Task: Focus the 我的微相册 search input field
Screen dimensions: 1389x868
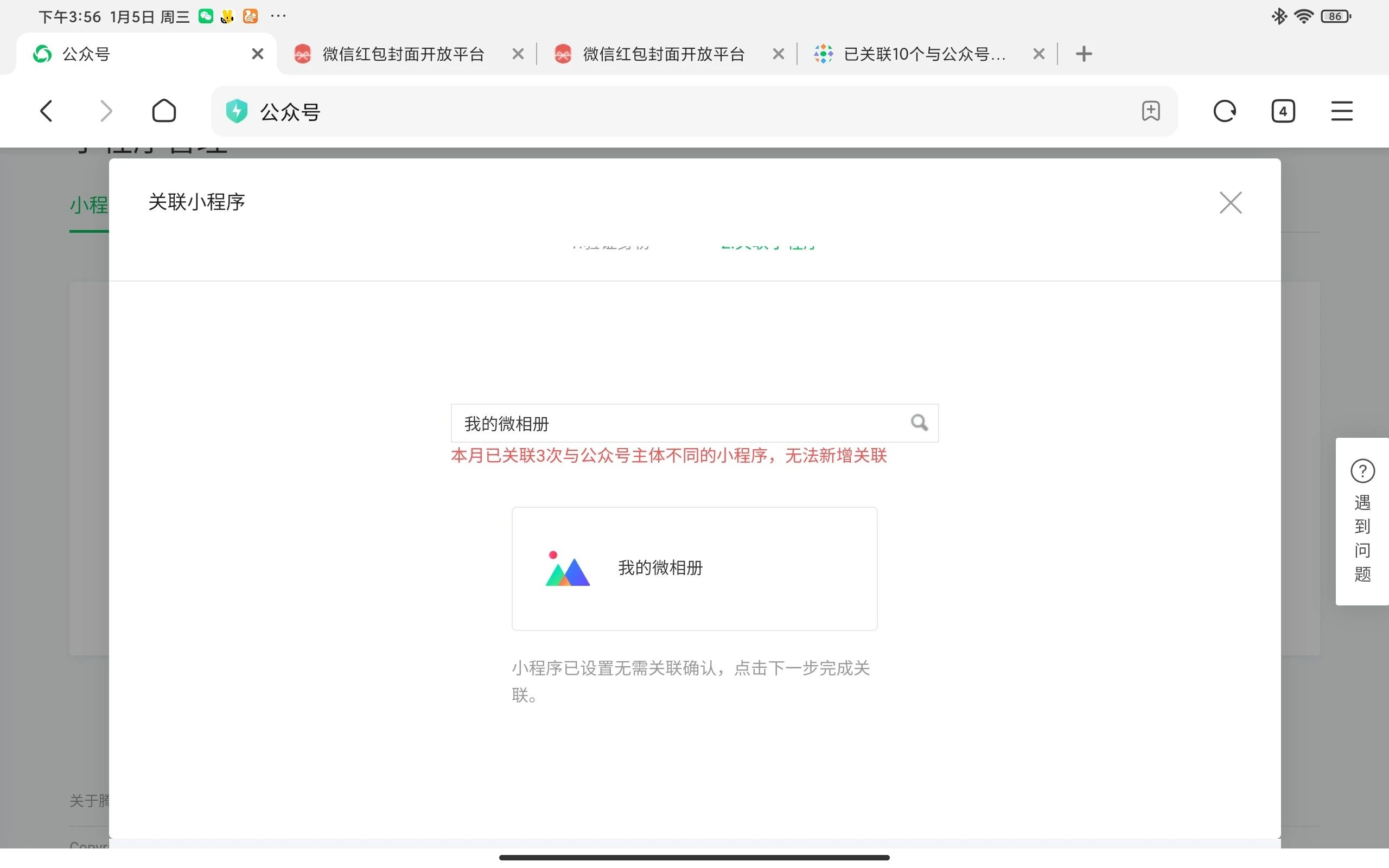Action: 694,423
